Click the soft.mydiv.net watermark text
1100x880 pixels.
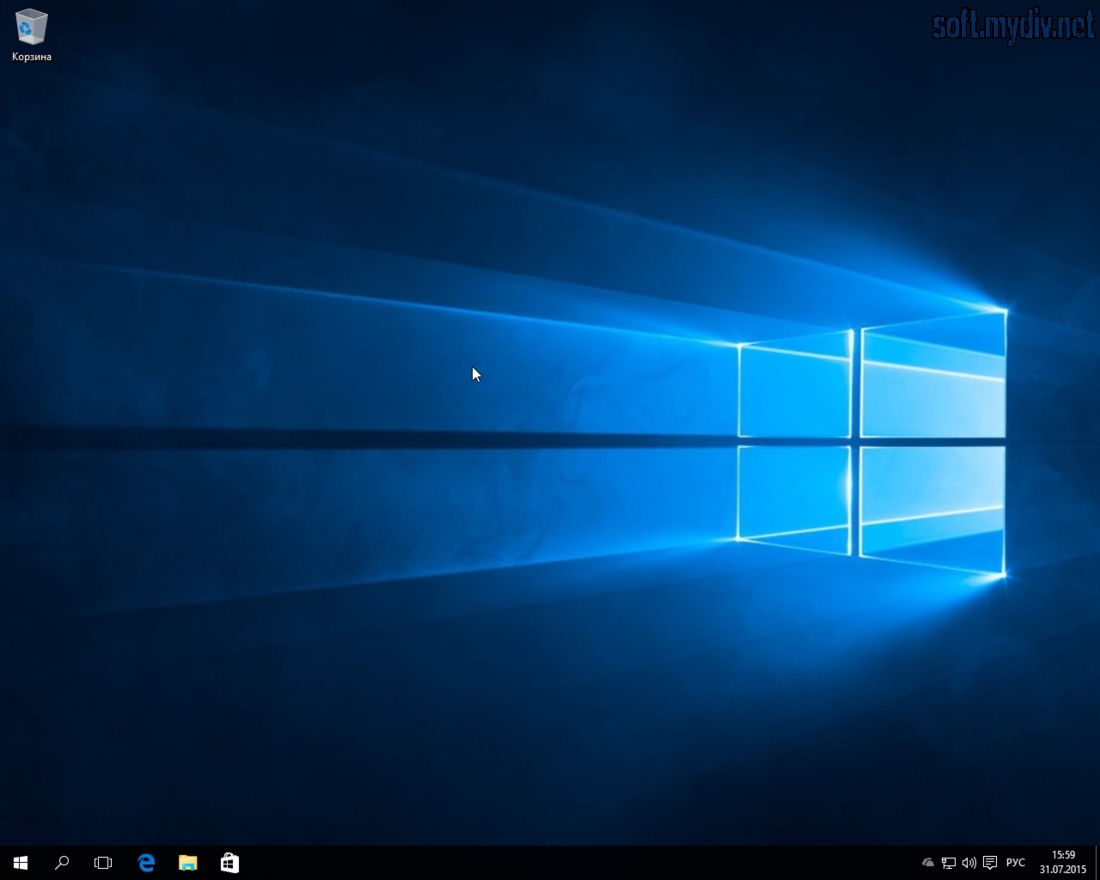click(1013, 26)
